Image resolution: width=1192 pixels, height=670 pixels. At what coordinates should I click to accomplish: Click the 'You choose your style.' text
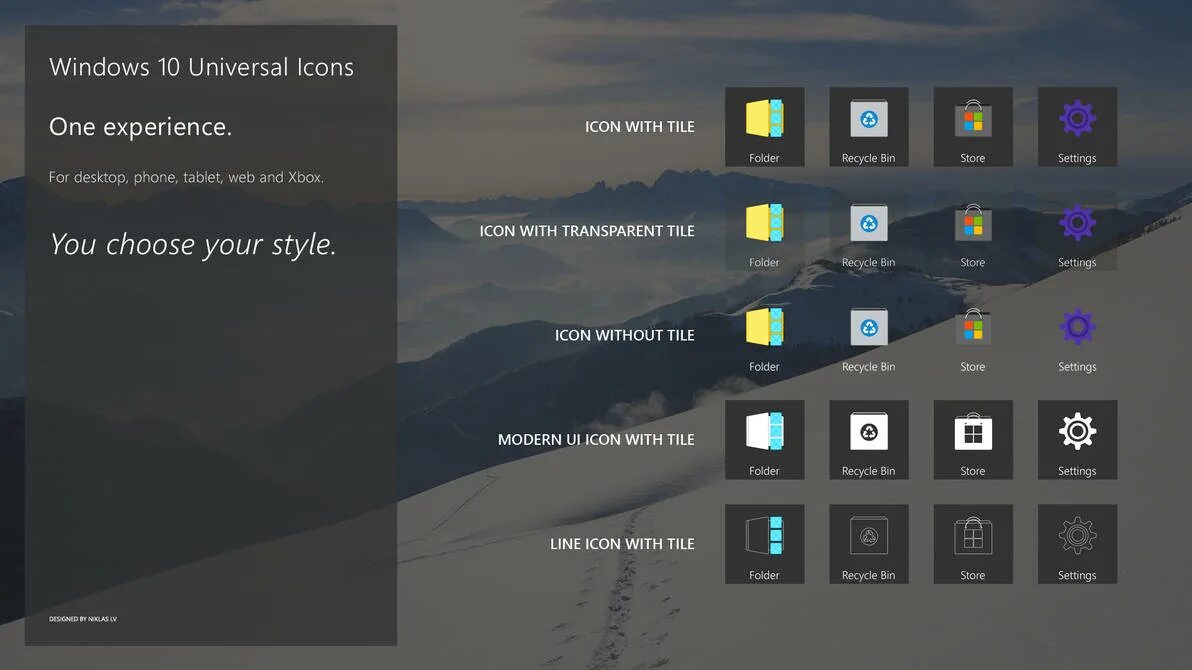pos(192,244)
